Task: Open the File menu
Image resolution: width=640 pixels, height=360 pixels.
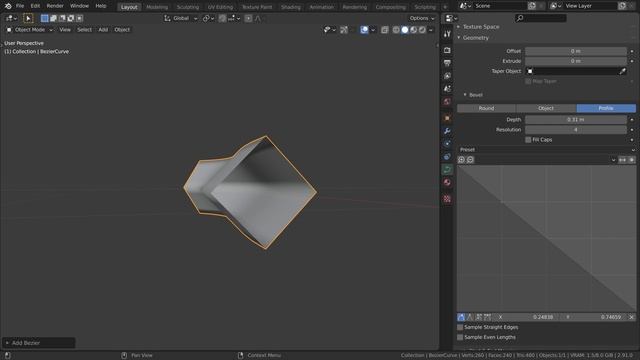Action: pos(20,6)
